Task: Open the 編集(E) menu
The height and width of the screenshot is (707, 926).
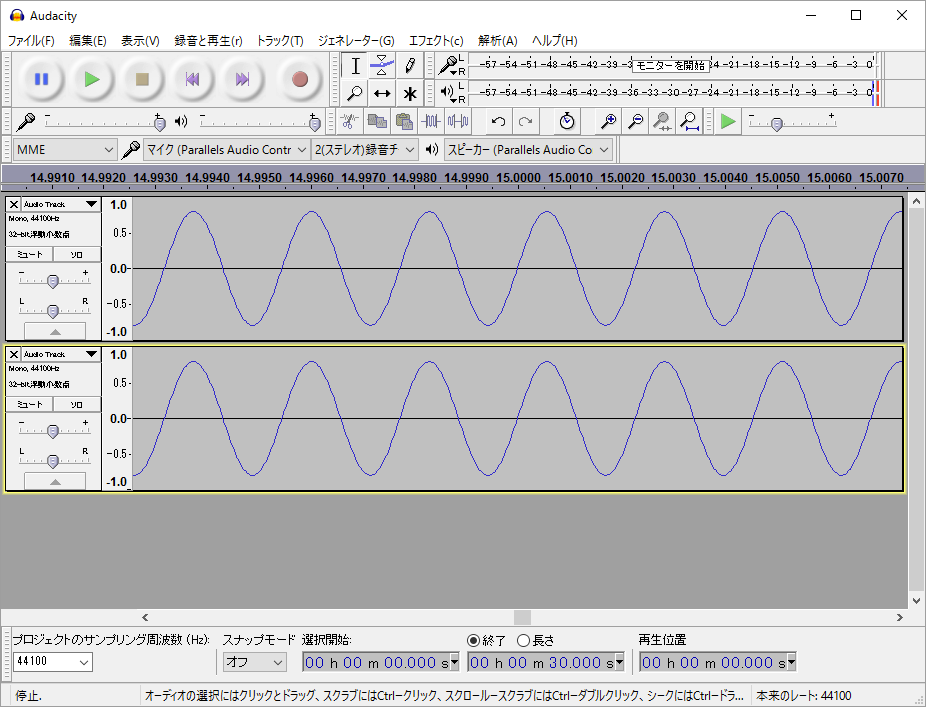Action: click(87, 41)
